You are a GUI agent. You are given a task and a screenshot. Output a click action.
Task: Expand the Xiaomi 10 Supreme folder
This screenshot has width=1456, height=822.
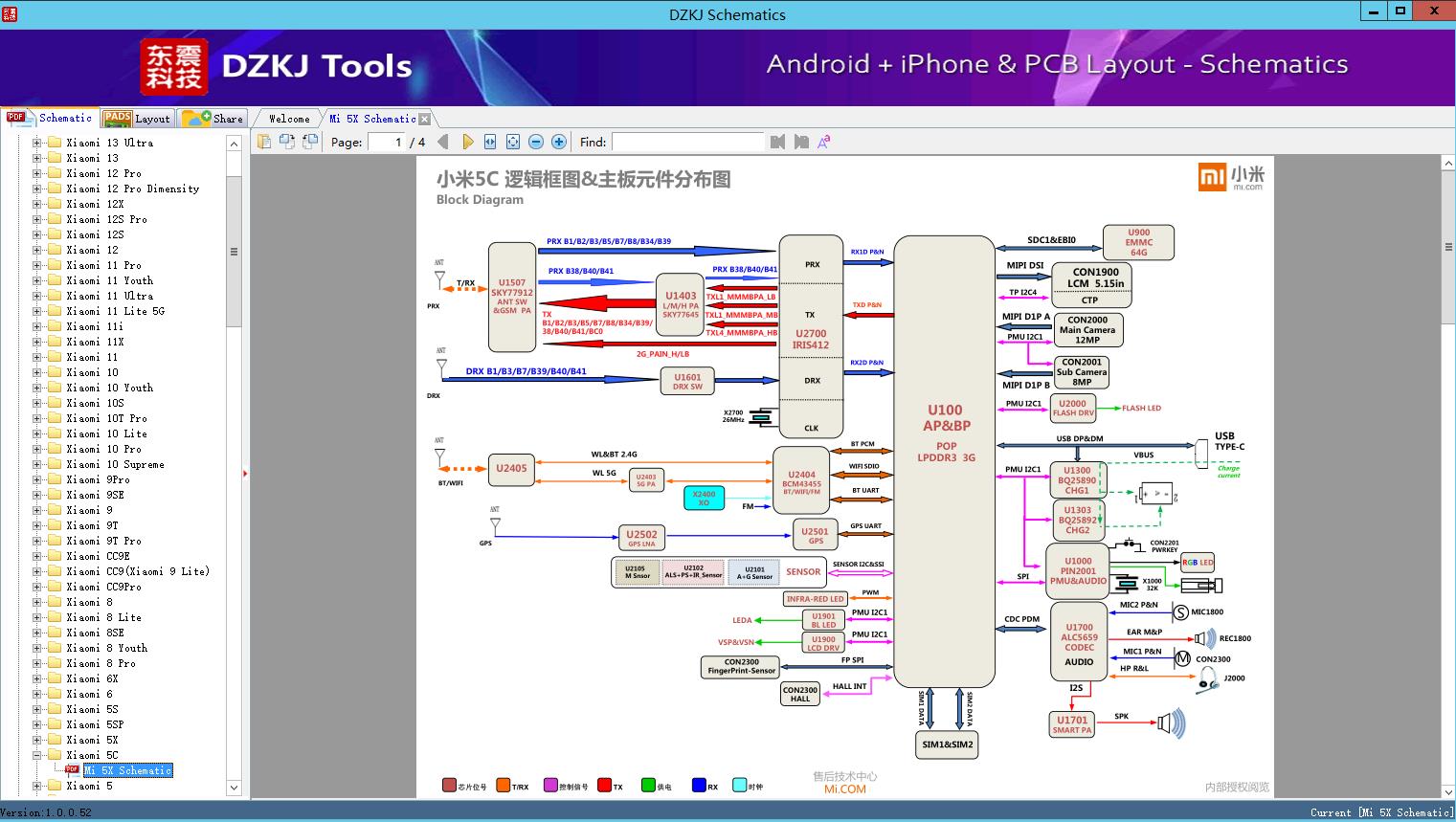37,464
